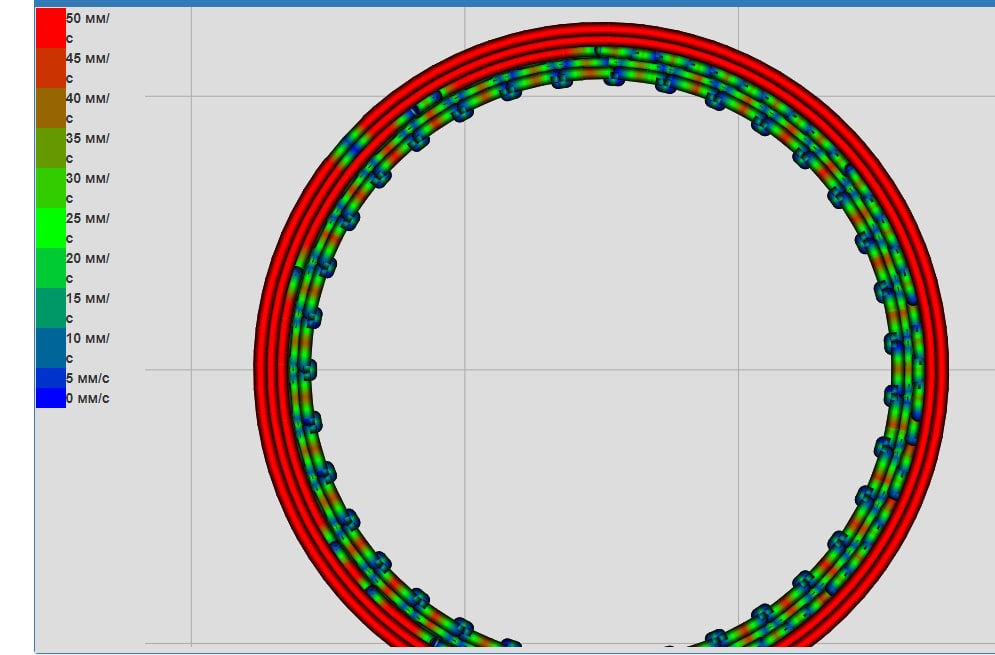Click the 30 мм/с green legend swatch
Screen dimensions: 995x655
(51, 188)
